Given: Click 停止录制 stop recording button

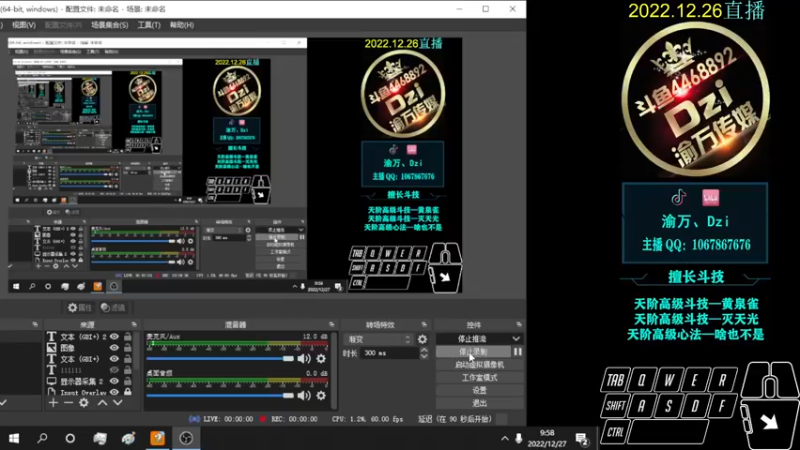Looking at the screenshot, I should [473, 352].
